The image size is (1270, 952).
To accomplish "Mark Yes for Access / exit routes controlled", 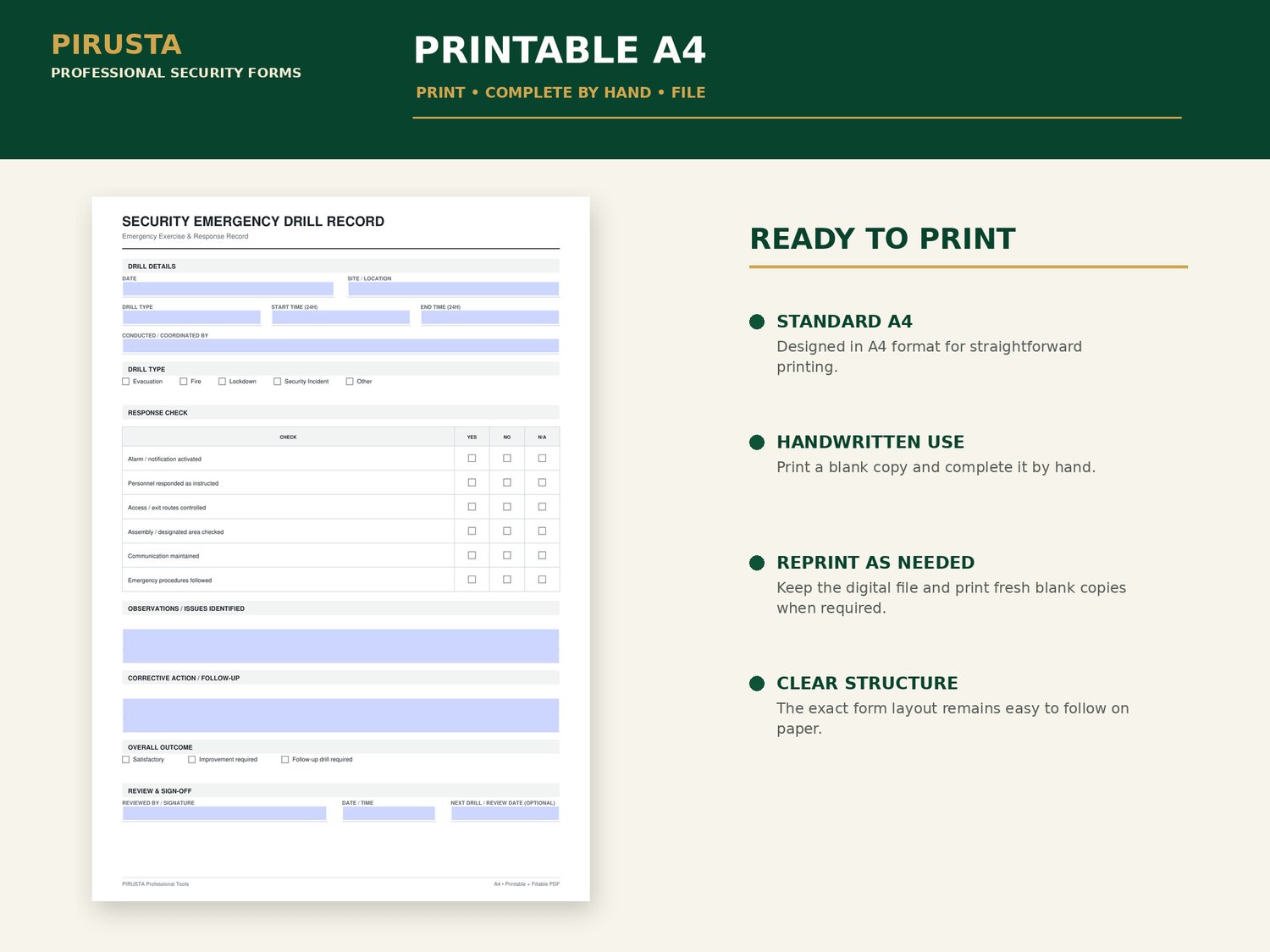I will pos(472,507).
